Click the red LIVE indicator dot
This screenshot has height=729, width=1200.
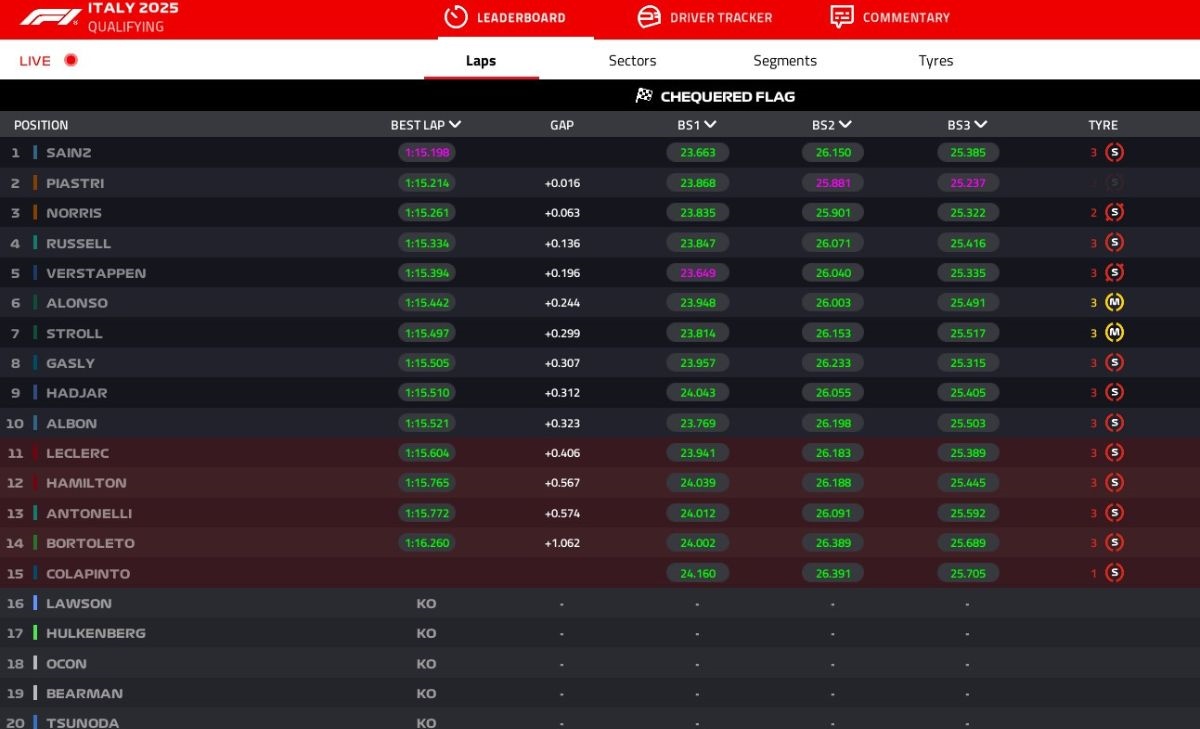pos(71,60)
